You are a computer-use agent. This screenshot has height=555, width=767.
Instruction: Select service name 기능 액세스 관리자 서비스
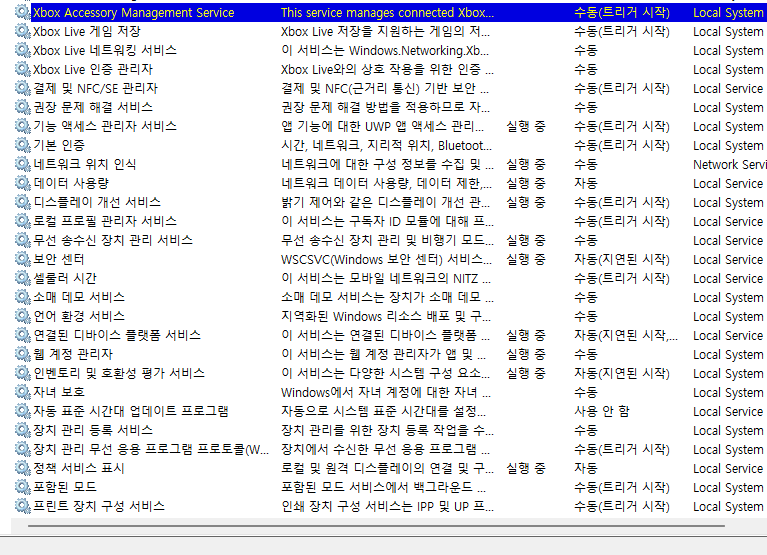point(105,126)
